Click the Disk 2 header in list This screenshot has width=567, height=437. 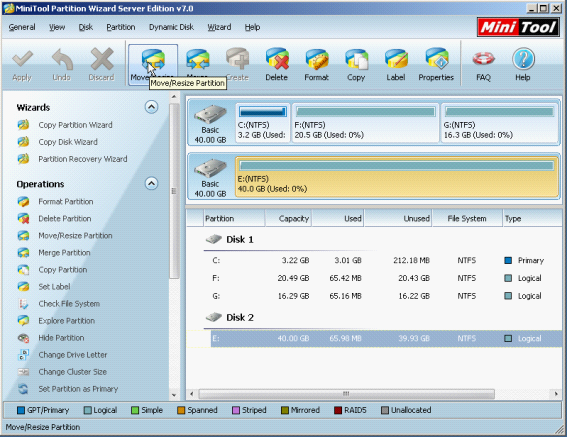click(240, 318)
